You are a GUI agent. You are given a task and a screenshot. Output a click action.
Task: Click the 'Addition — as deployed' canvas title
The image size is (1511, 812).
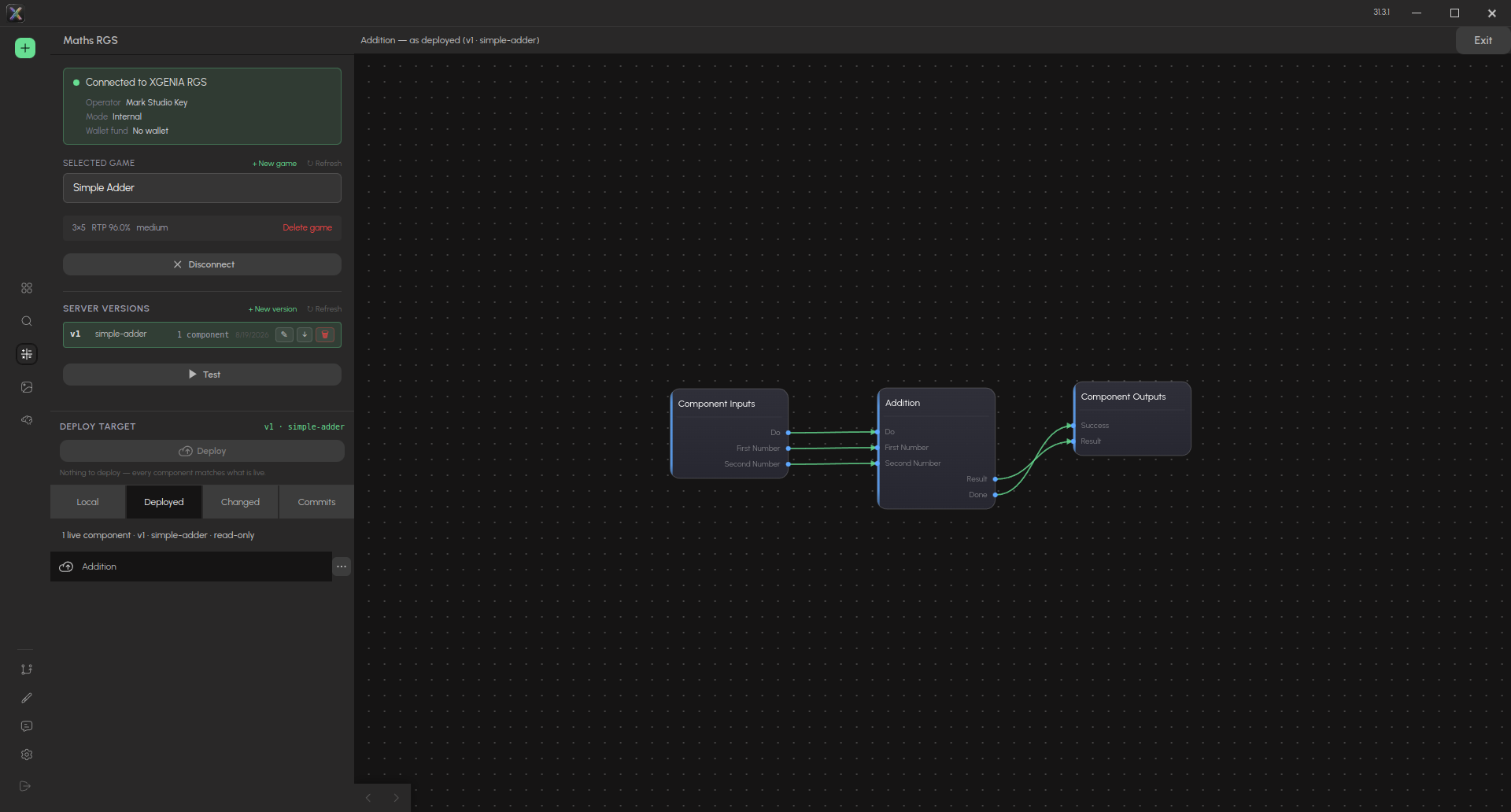tap(449, 40)
